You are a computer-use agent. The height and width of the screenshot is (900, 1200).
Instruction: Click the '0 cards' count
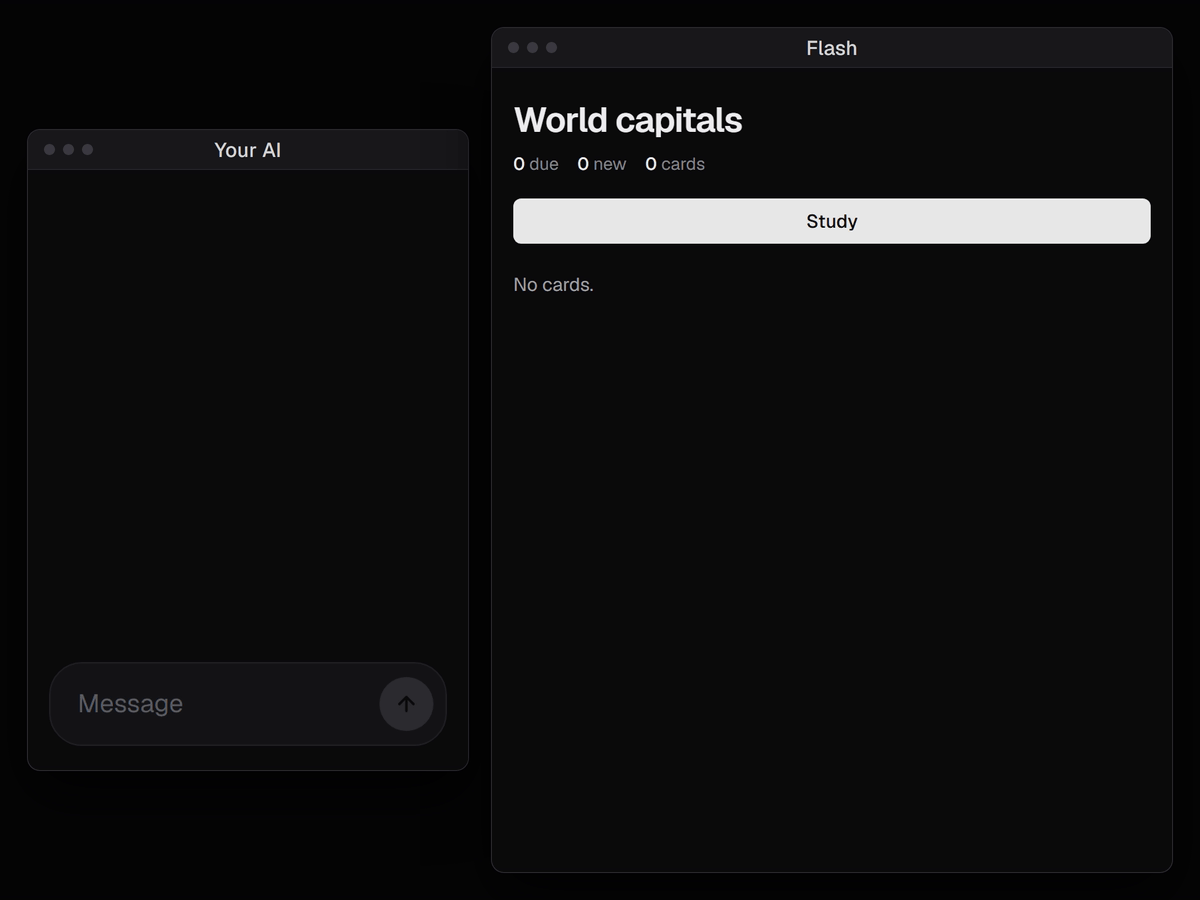(675, 164)
